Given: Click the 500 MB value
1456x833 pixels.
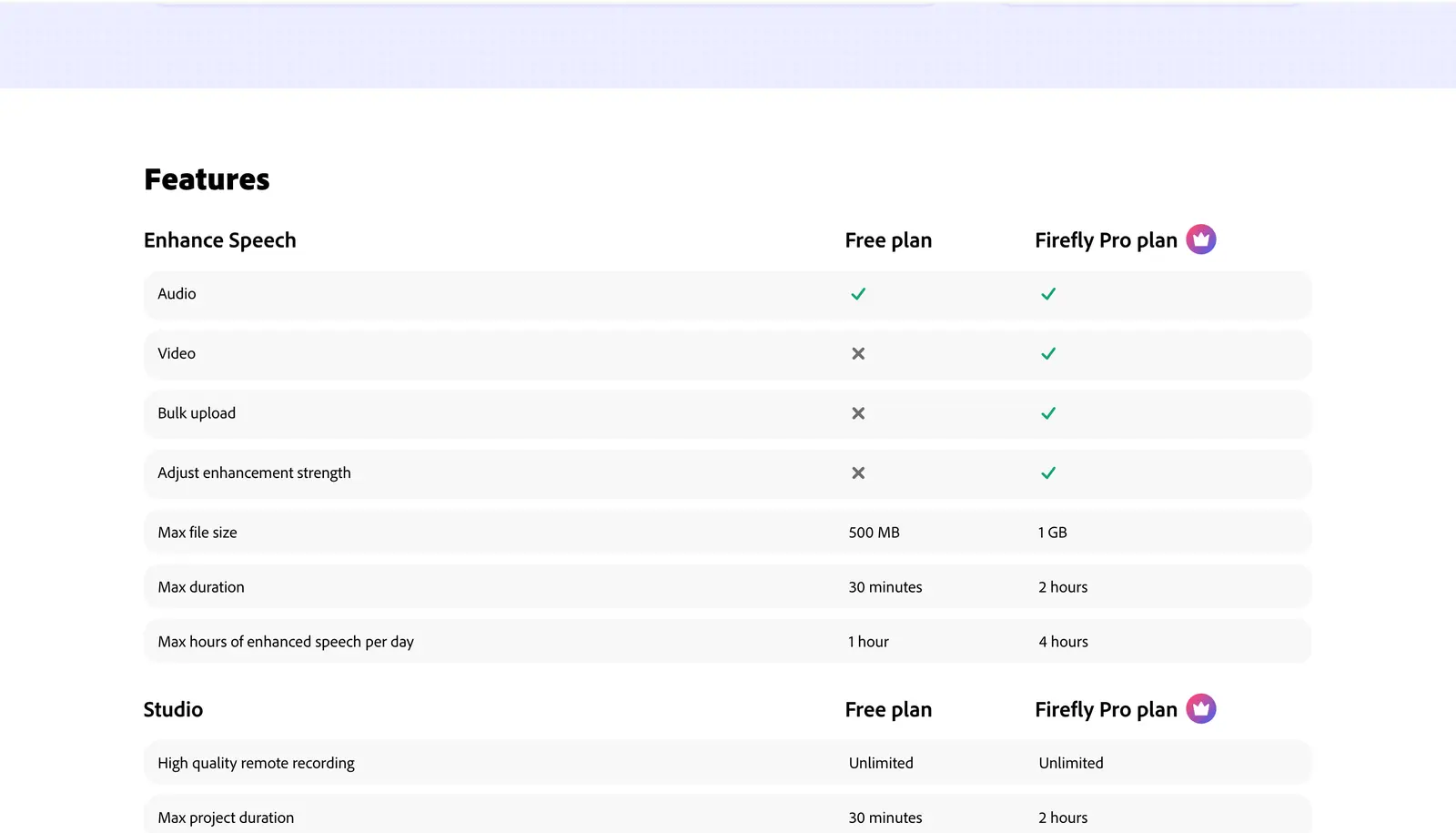Looking at the screenshot, I should point(874,533).
